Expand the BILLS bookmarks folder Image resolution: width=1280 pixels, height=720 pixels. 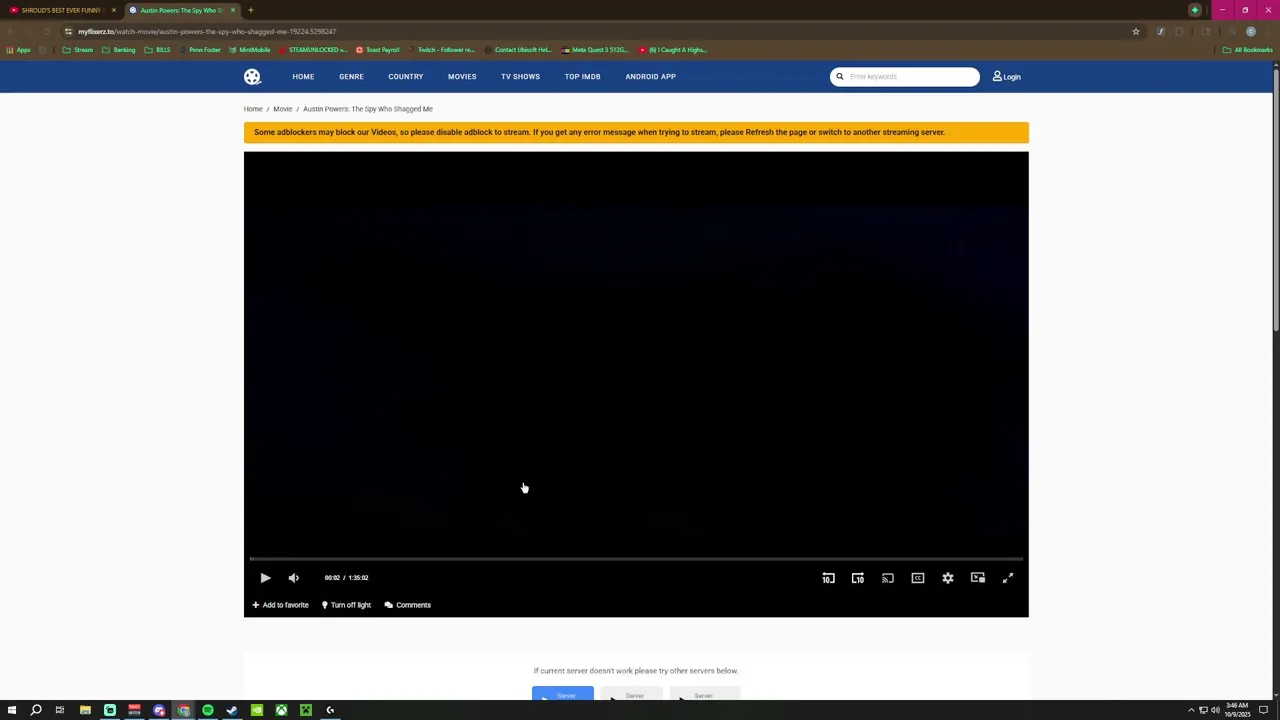point(158,50)
